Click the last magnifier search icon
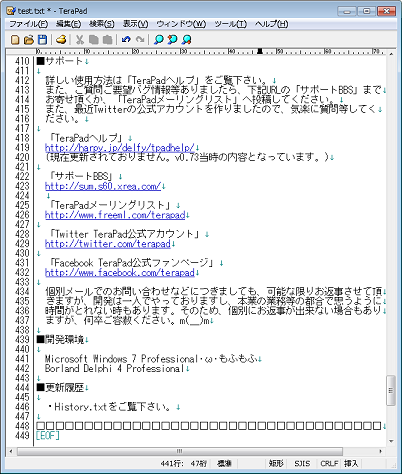Screen dimensions: 402x474 186,40
